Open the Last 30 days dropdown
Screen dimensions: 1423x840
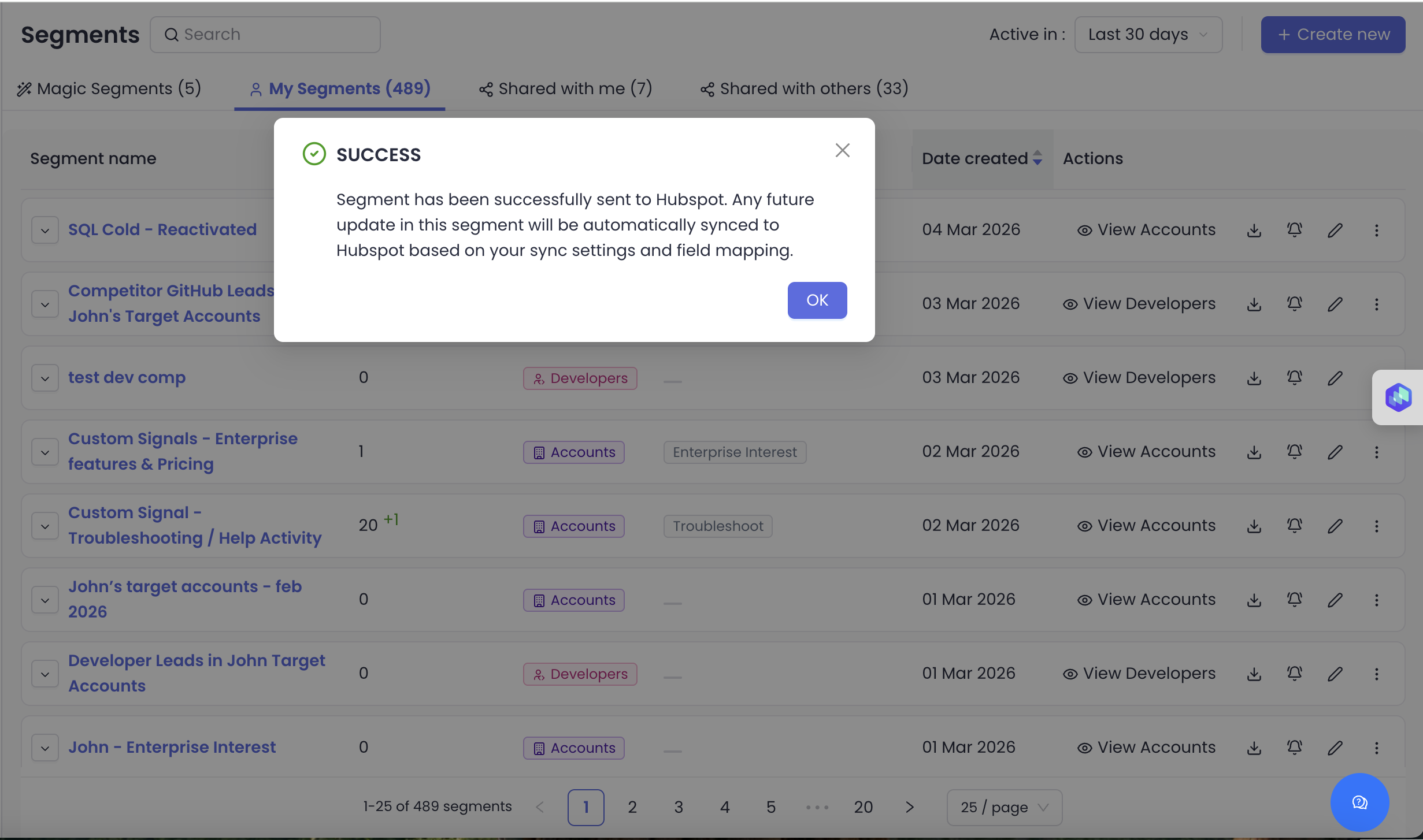click(x=1147, y=35)
